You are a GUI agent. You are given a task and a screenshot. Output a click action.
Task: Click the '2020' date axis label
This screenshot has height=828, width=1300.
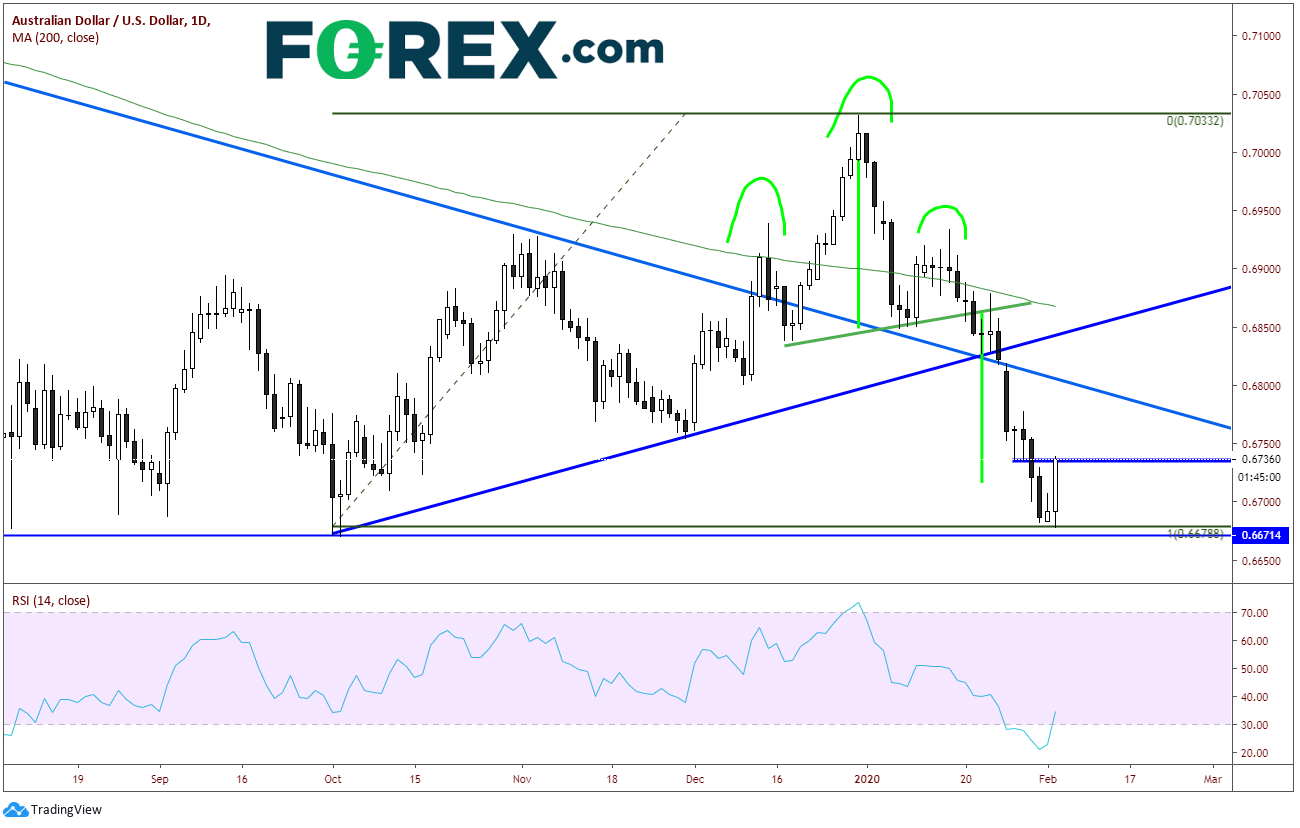(x=867, y=777)
